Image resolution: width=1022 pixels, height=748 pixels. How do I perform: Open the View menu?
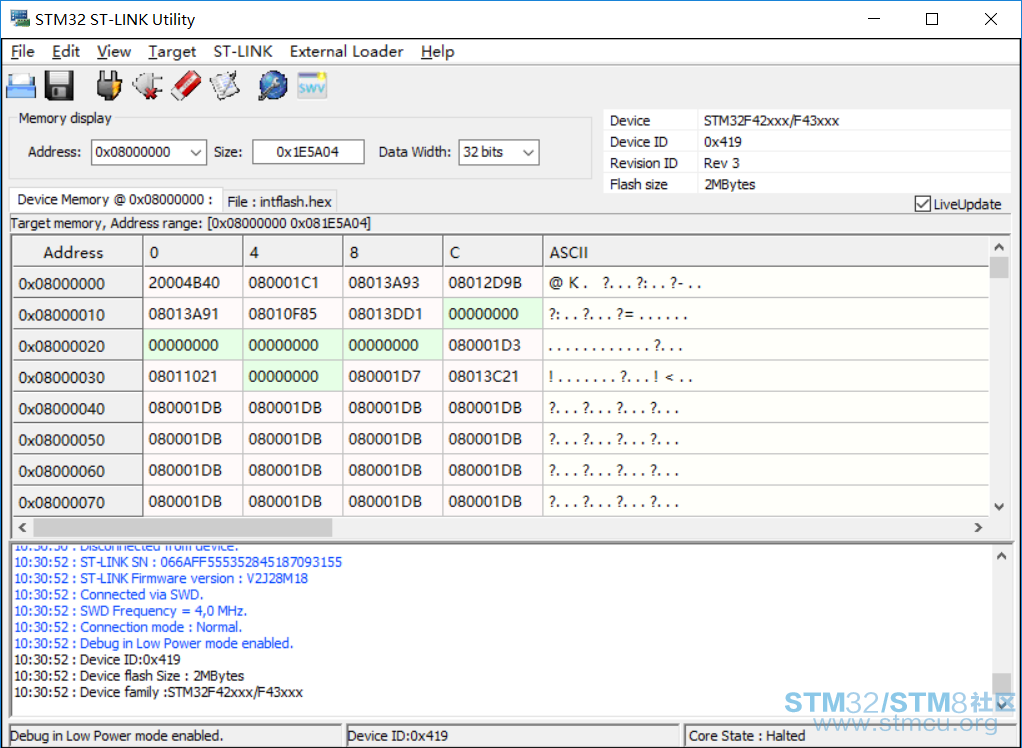tap(114, 51)
